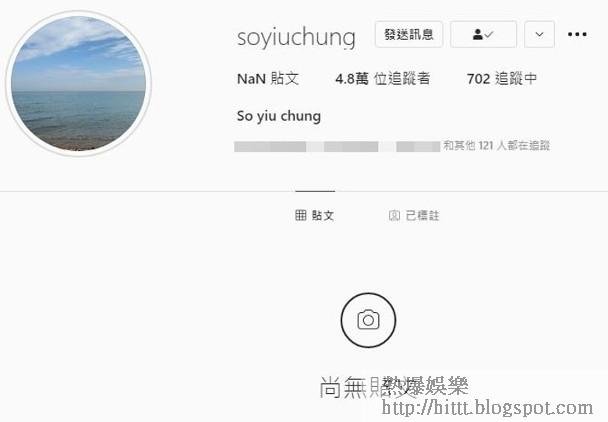Open the soyiuchung profile picture

[79, 83]
